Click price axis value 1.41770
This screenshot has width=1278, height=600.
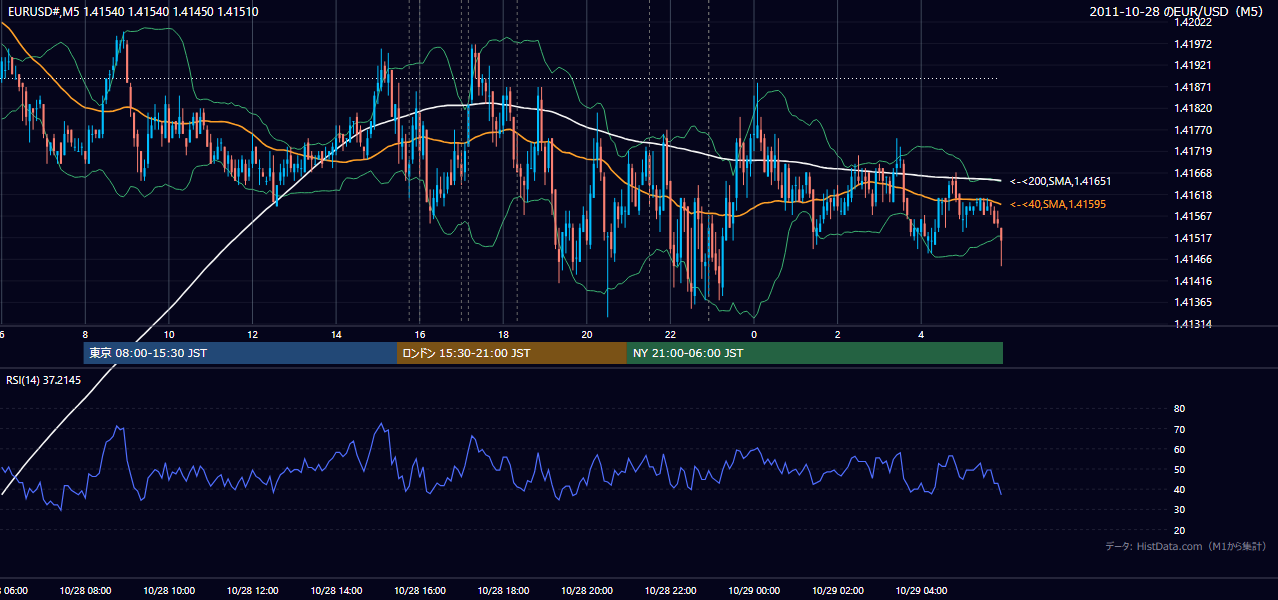coord(1194,130)
